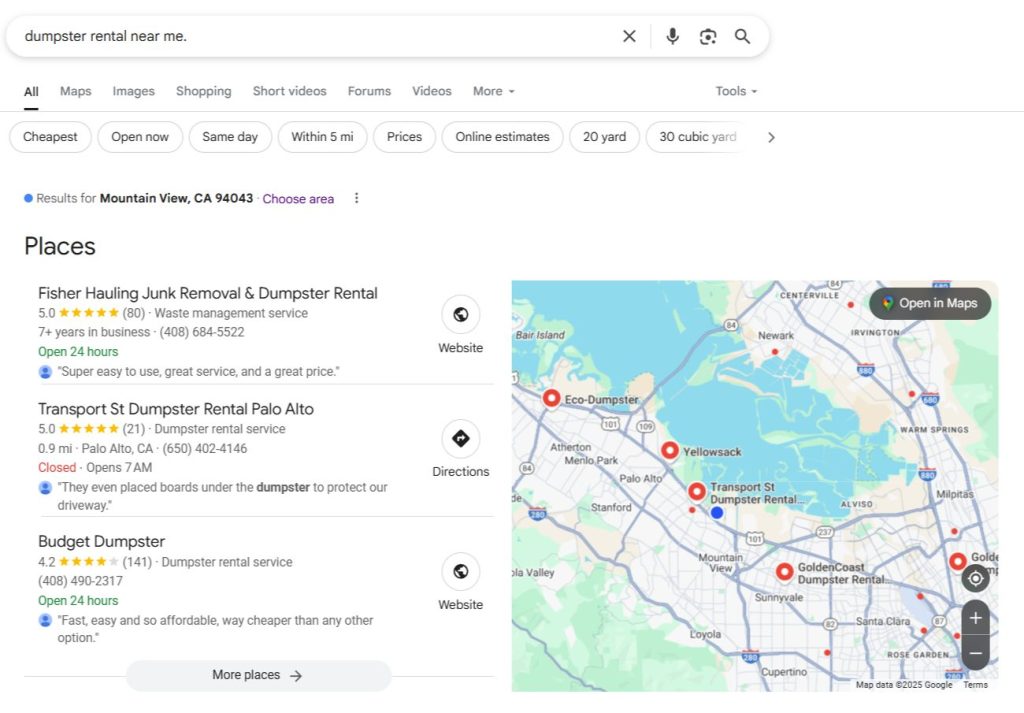The width and height of the screenshot is (1024, 713).
Task: Open the More search categories dropdown
Action: click(x=492, y=91)
